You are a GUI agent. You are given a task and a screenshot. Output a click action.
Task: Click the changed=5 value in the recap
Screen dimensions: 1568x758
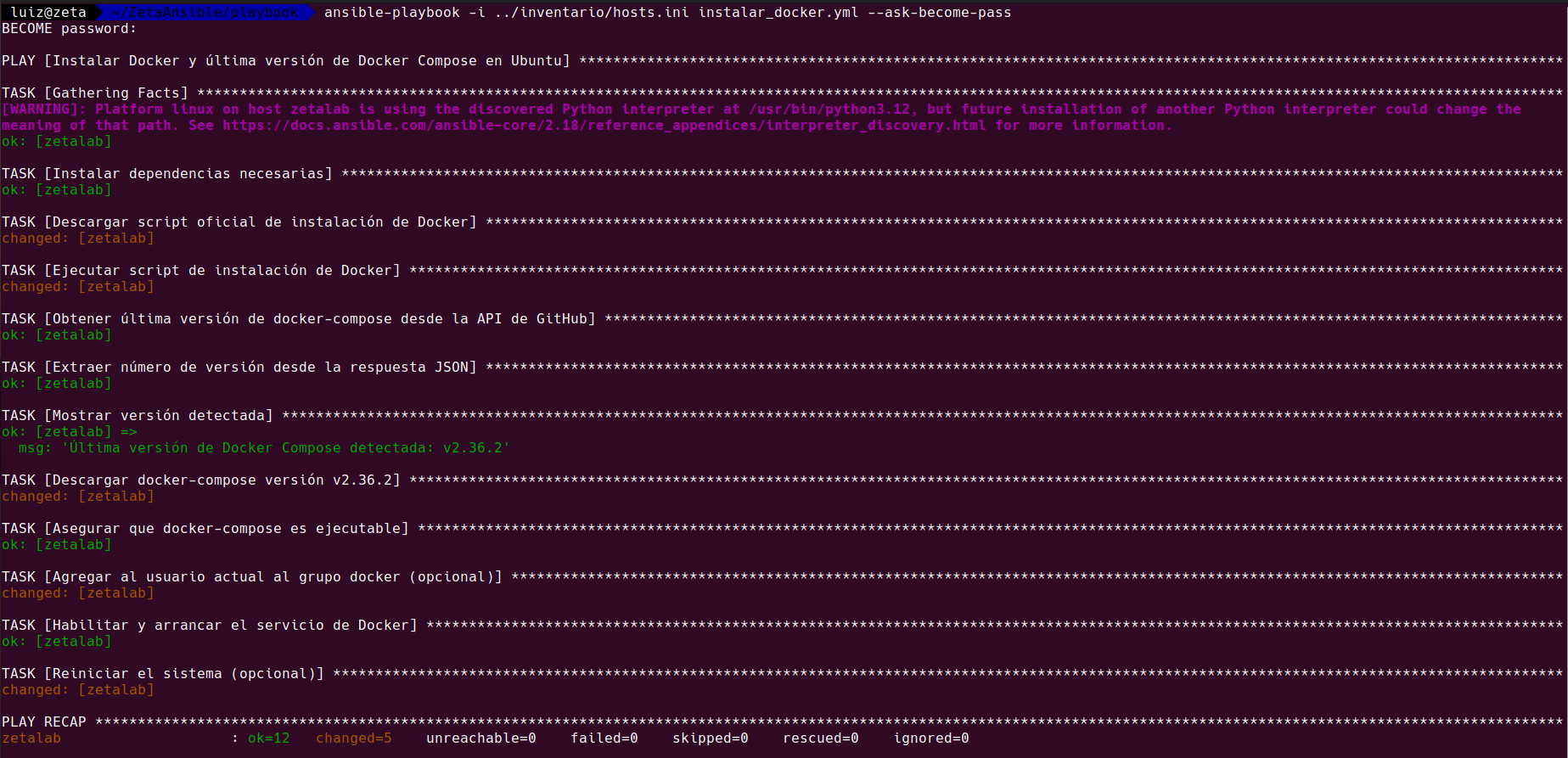[353, 738]
